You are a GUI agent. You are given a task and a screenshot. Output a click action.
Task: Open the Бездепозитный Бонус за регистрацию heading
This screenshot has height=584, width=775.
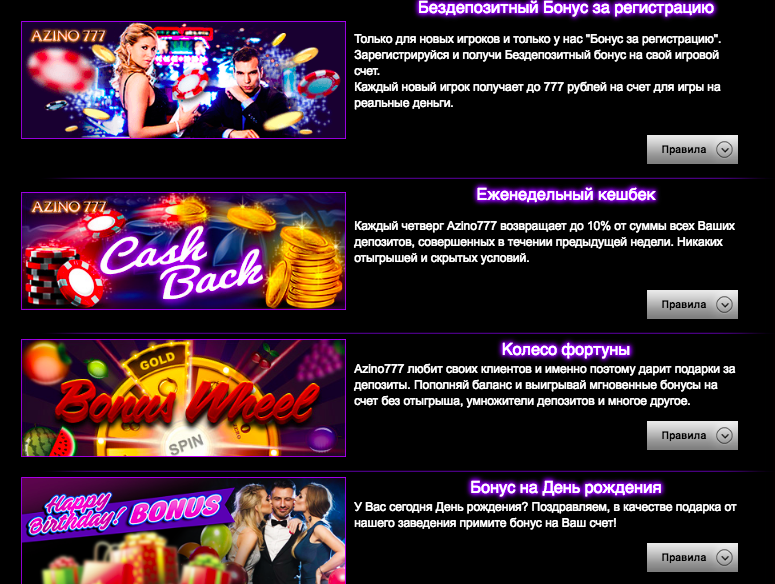pyautogui.click(x=566, y=8)
